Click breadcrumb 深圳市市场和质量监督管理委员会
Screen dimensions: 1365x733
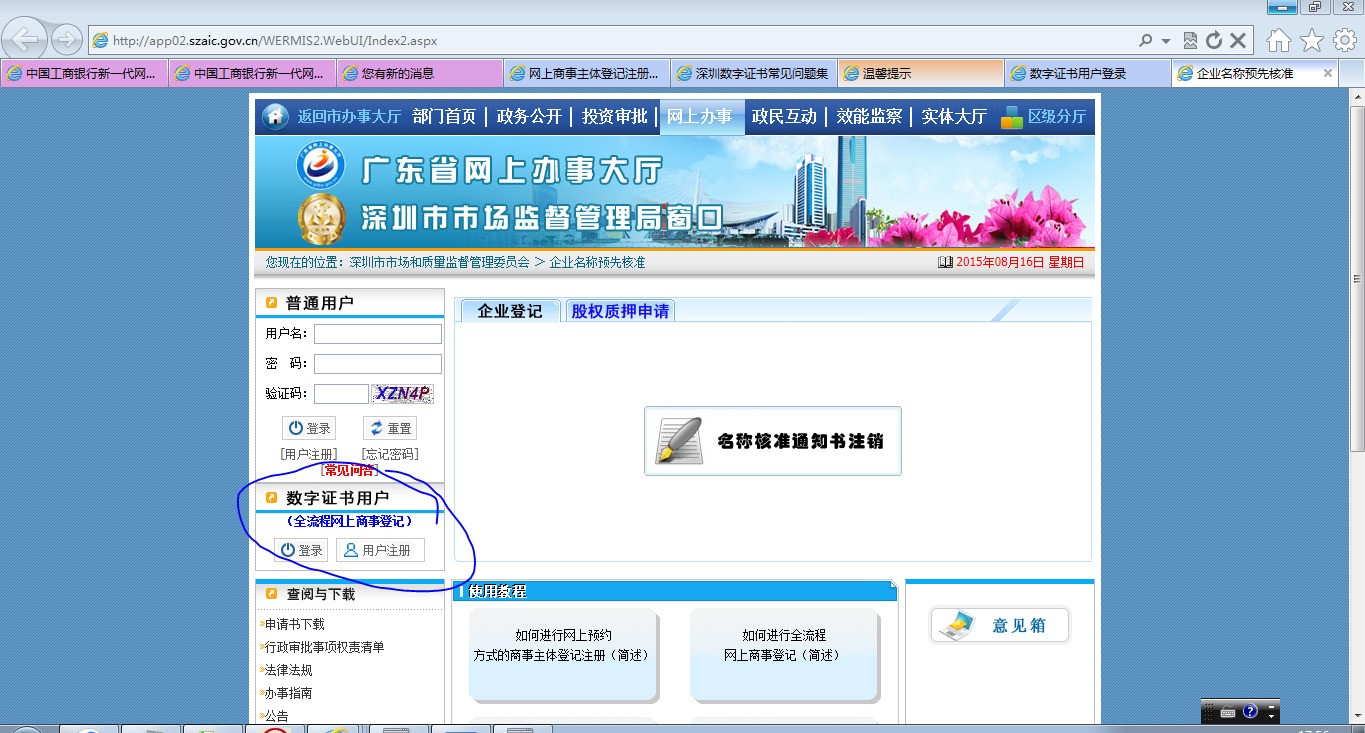click(x=439, y=262)
